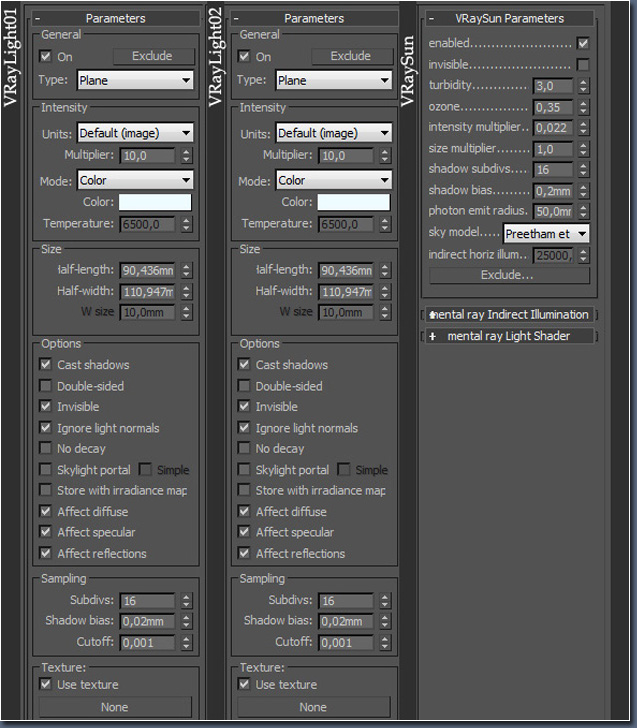Enable Skylight portal in VRayLight02
The width and height of the screenshot is (637, 728).
(245, 470)
